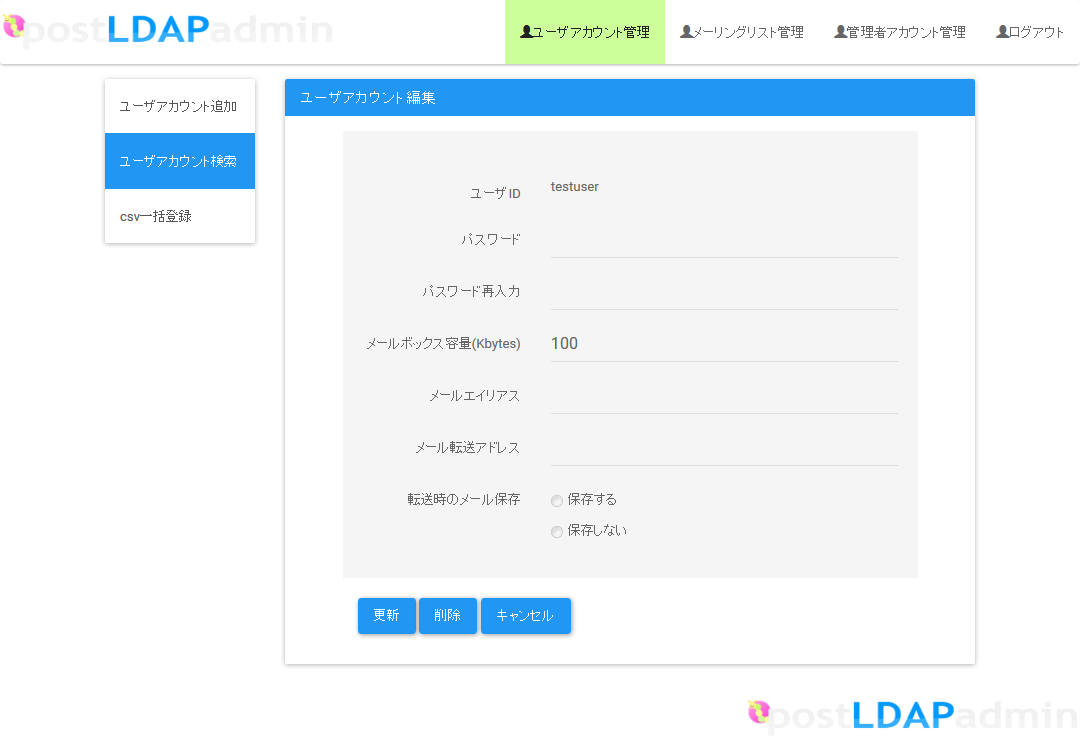Click the person icon beside ログアウト
The image size is (1080, 738).
1002,32
